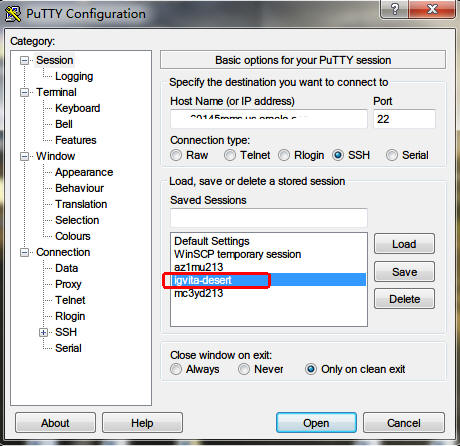This screenshot has width=460, height=446.
Task: Open the Behaviour settings category
Action: click(x=79, y=188)
